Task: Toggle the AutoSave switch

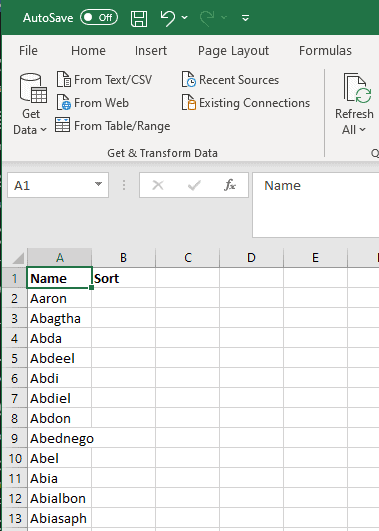Action: (x=99, y=17)
